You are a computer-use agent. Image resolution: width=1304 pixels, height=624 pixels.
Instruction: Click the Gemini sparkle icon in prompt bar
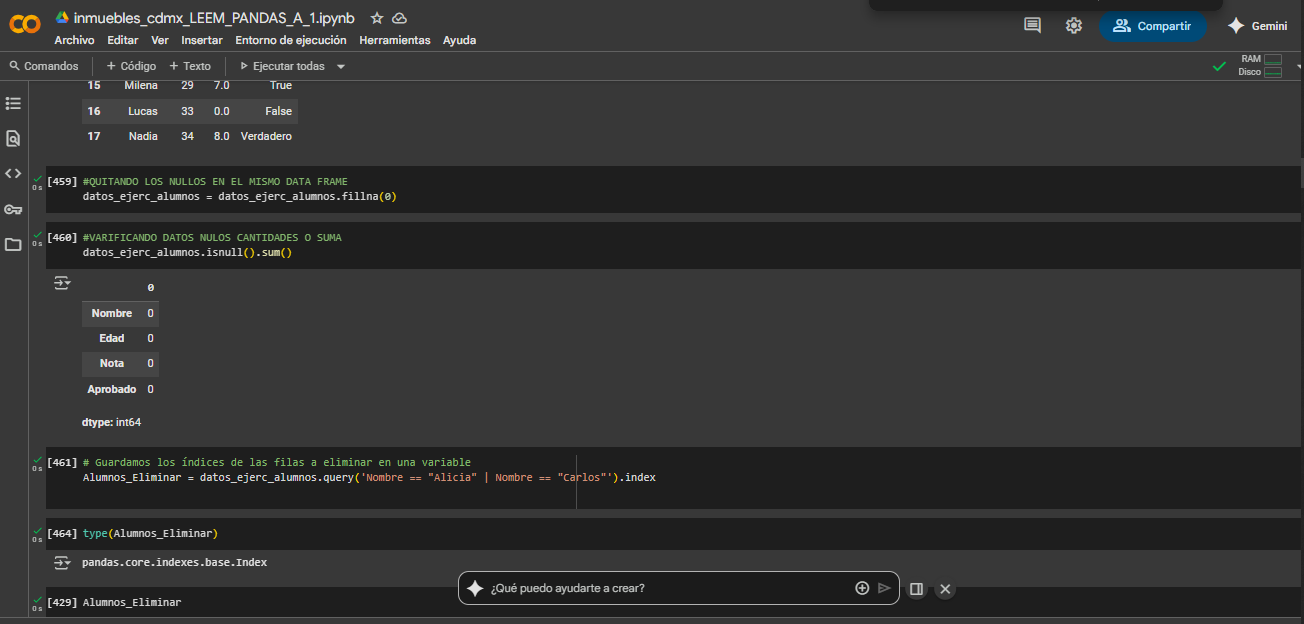[x=475, y=588]
